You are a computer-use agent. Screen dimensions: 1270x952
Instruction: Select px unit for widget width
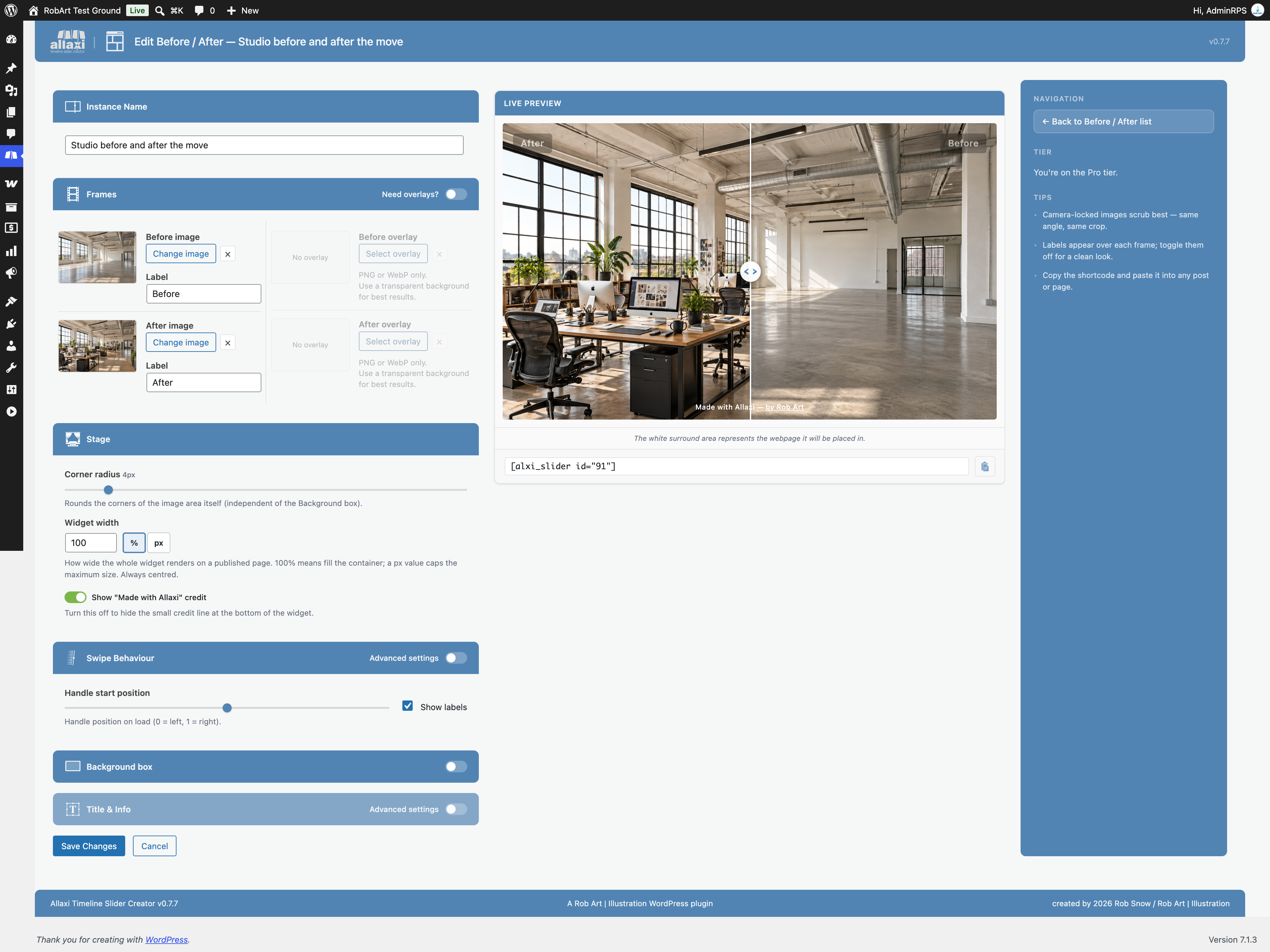(158, 543)
